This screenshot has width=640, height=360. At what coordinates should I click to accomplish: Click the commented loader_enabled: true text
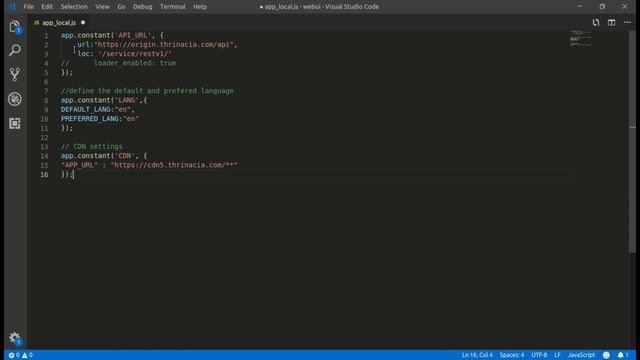click(135, 63)
